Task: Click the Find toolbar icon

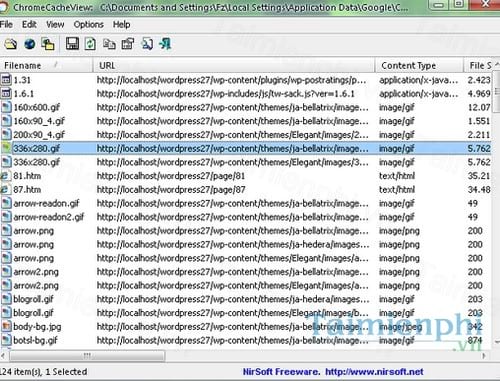Action: click(147, 44)
